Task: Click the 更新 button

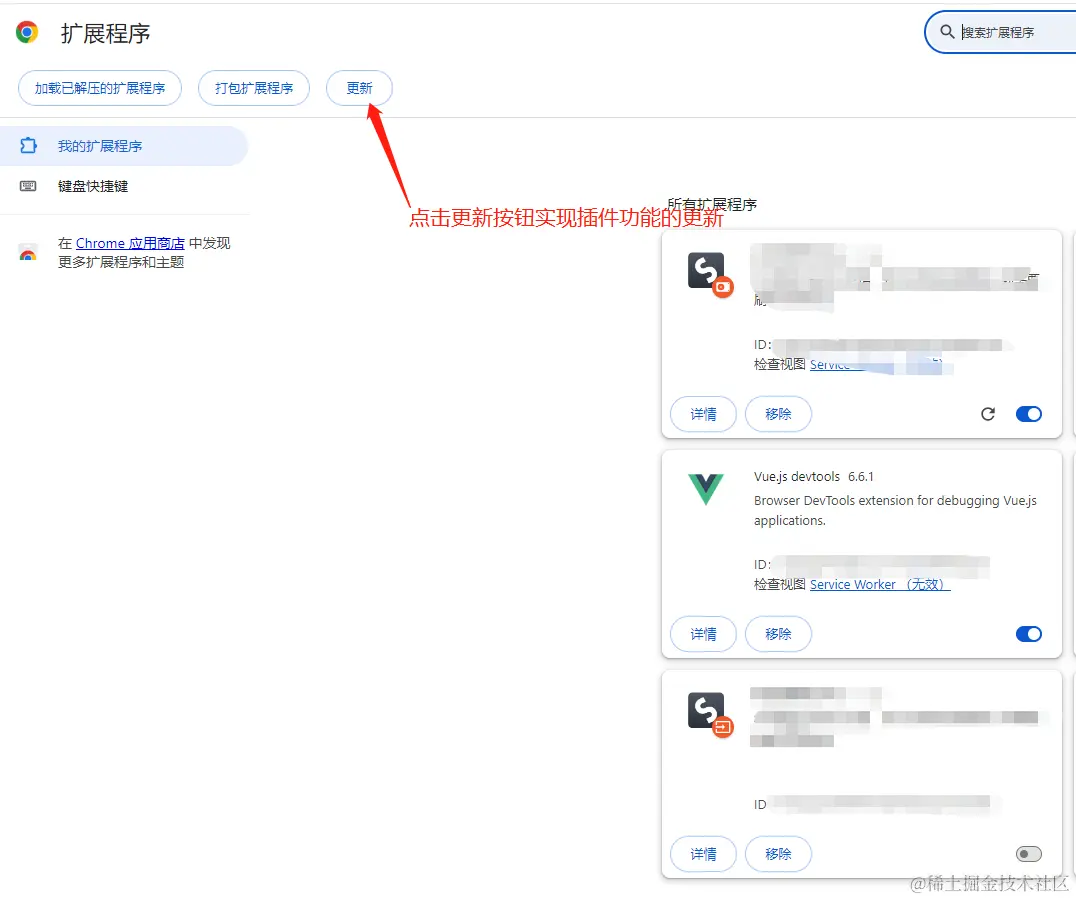Action: point(359,88)
